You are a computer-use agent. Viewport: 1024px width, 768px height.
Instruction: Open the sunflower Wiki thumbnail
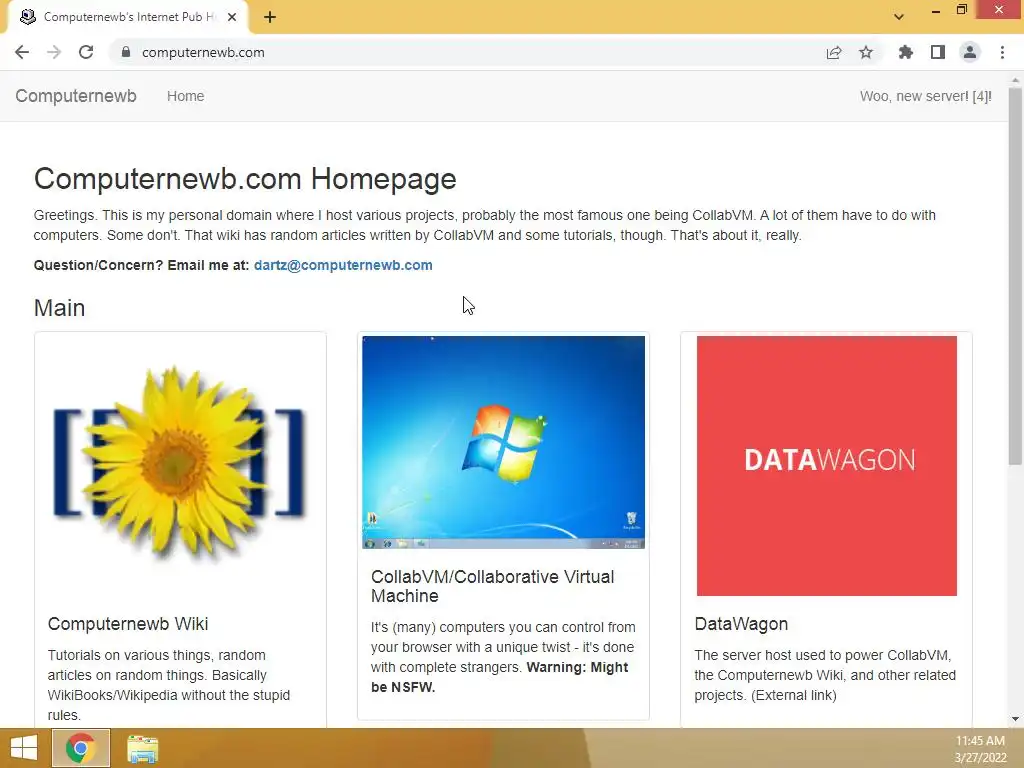(180, 466)
